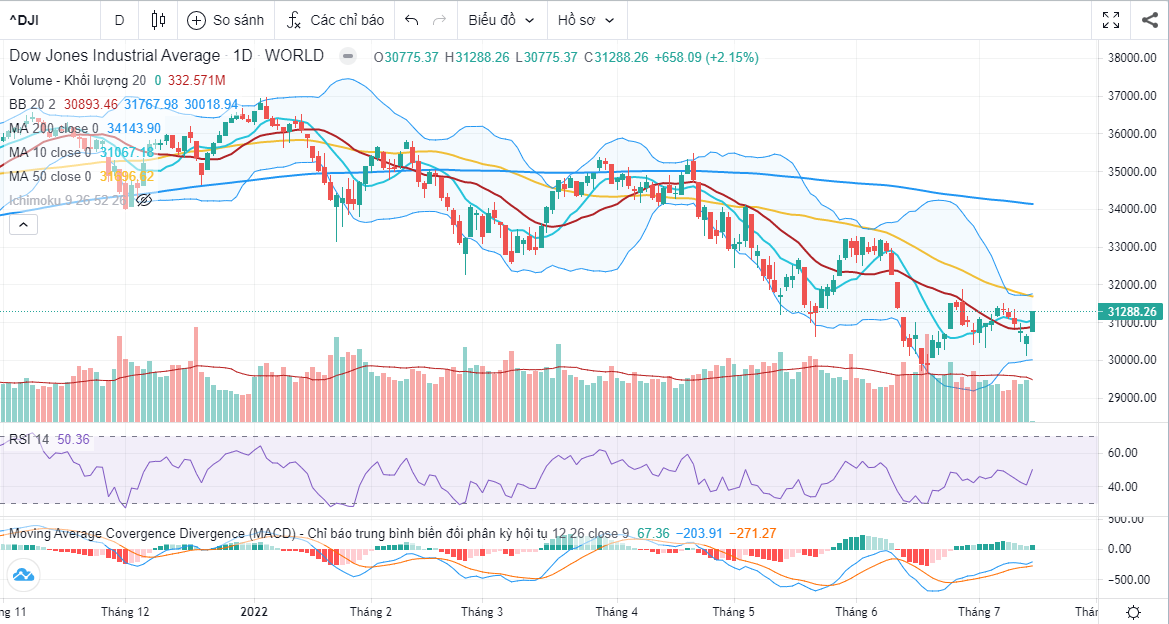Share the chart using the share icon
Image resolution: width=1169 pixels, height=624 pixels.
click(1150, 20)
